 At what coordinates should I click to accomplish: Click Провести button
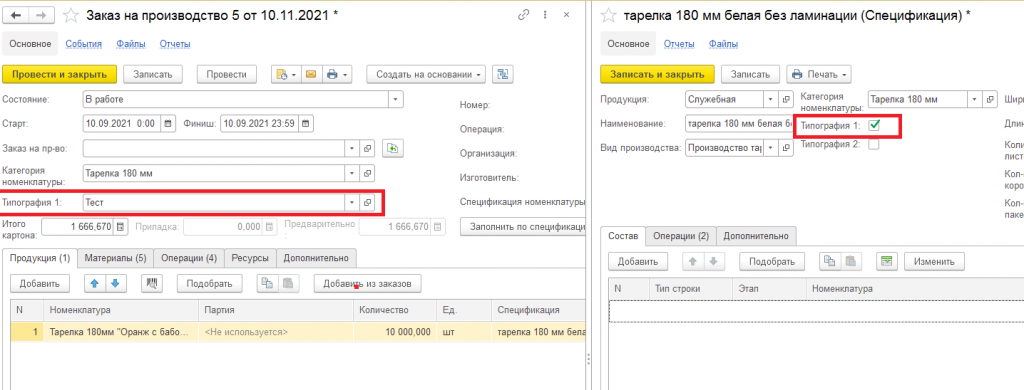[227, 74]
